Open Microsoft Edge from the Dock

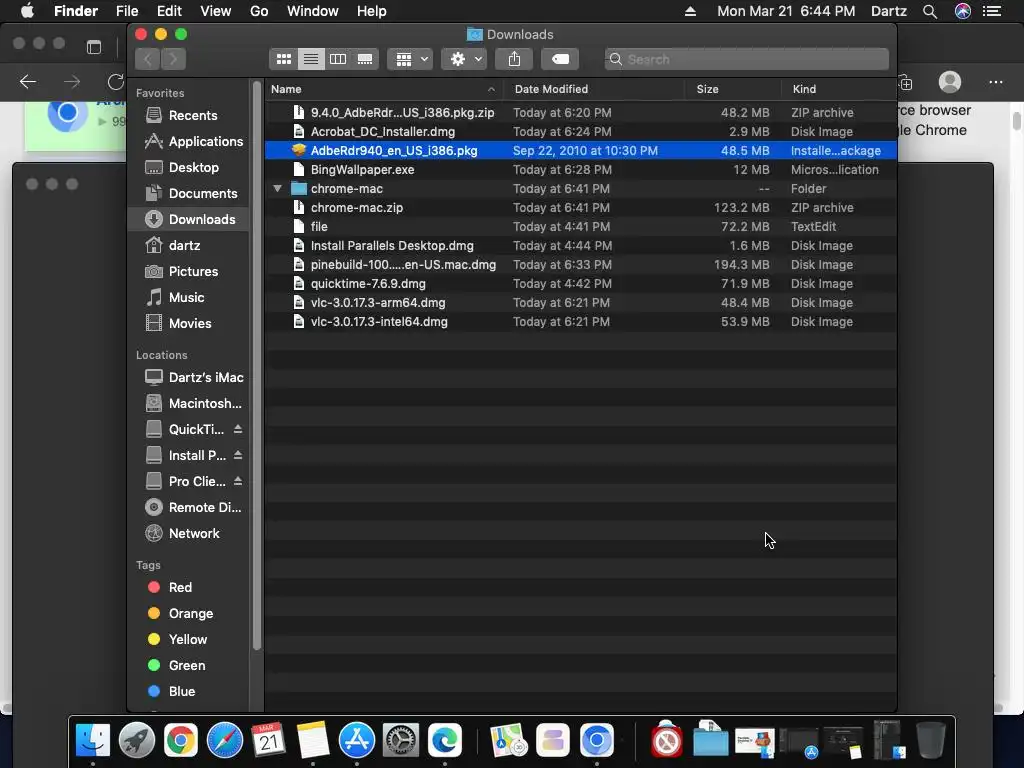(x=445, y=741)
